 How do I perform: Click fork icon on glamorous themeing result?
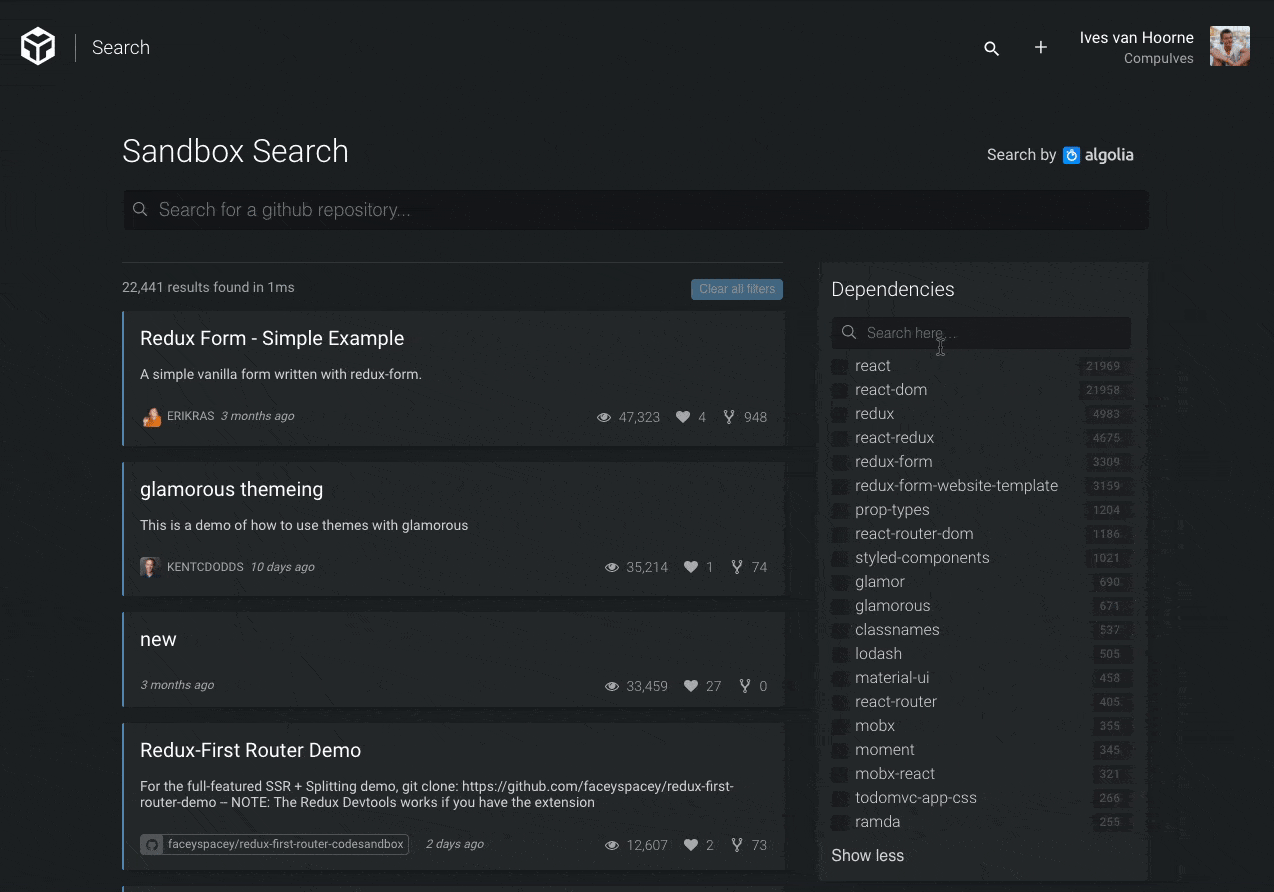pos(737,567)
